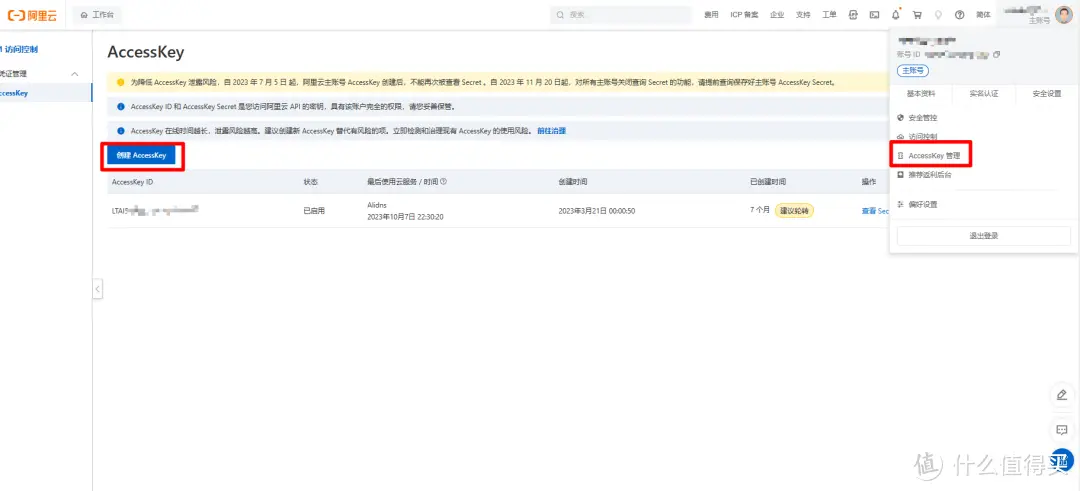This screenshot has width=1080, height=491.
Task: Click the 安全管控 shield icon
Action: [900, 118]
